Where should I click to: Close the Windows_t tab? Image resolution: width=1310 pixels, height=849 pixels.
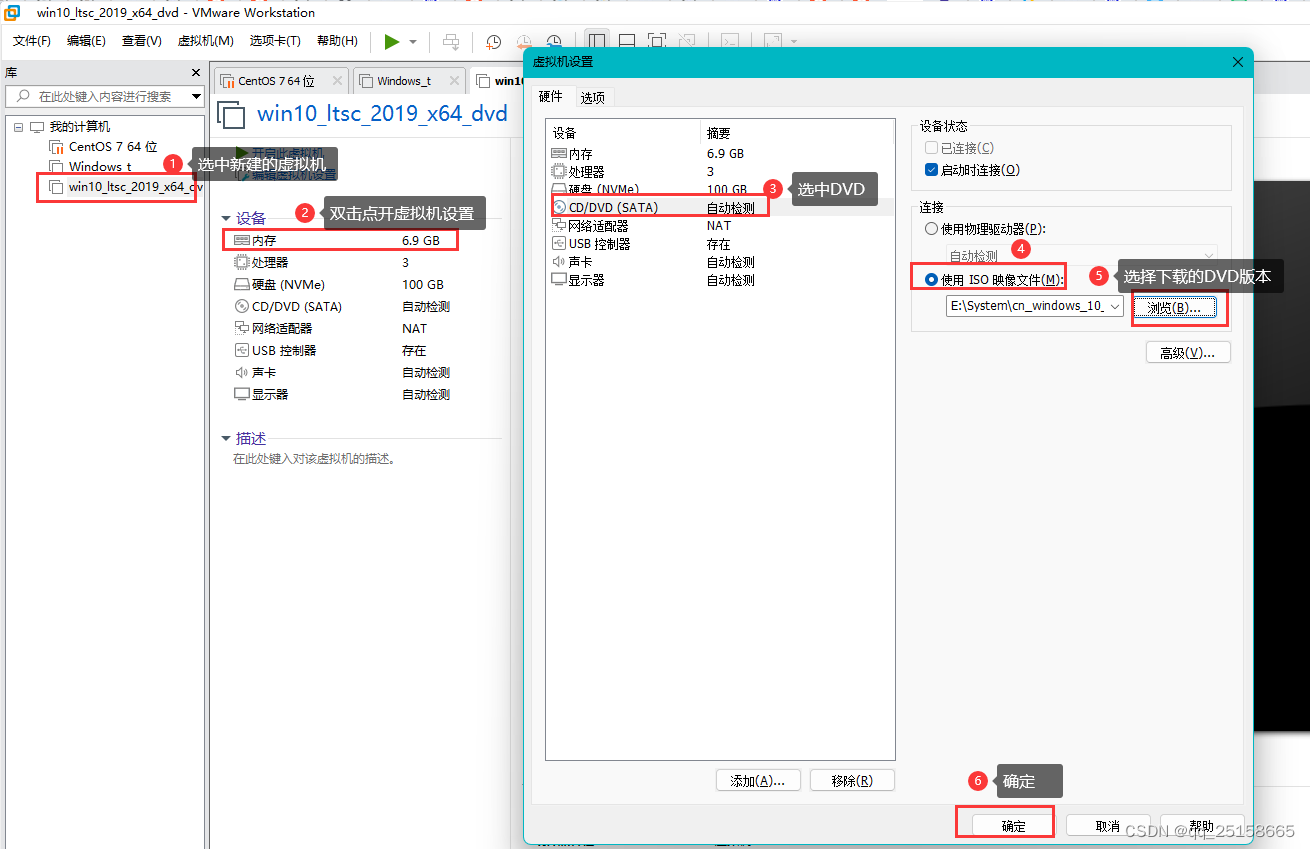click(x=454, y=81)
